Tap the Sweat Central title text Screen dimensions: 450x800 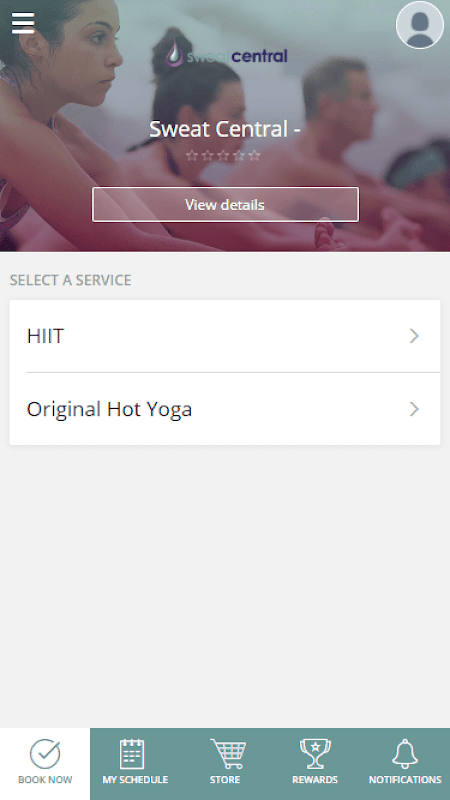click(x=224, y=129)
